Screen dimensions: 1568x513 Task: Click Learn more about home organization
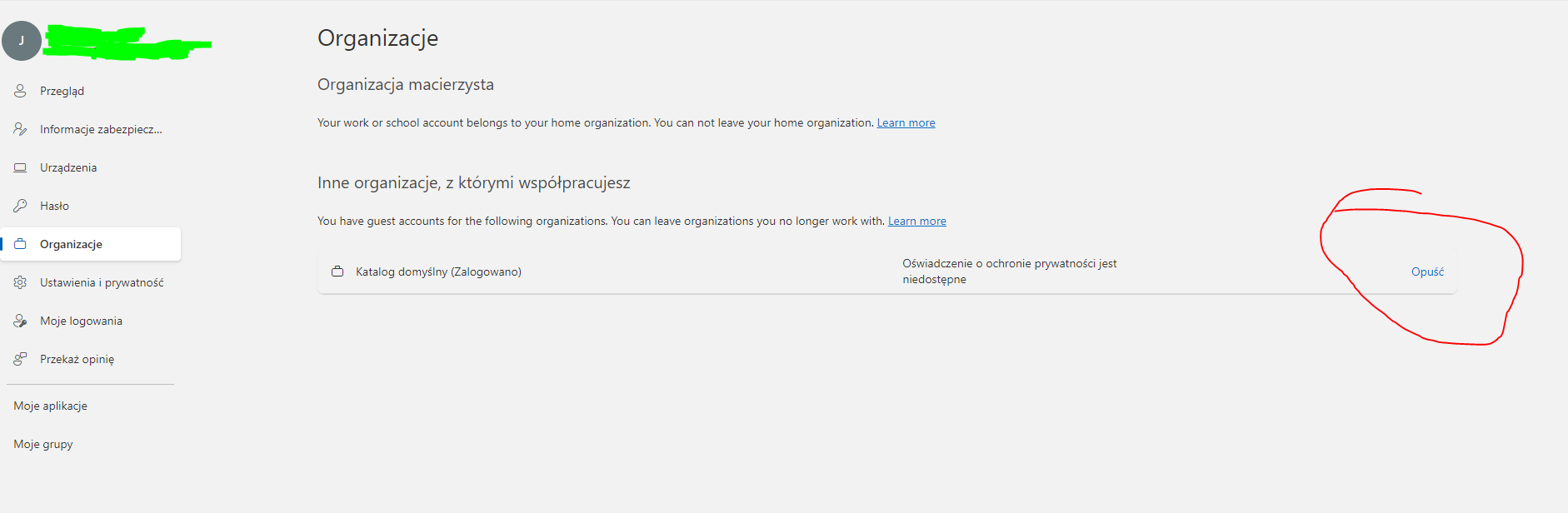[x=906, y=122]
